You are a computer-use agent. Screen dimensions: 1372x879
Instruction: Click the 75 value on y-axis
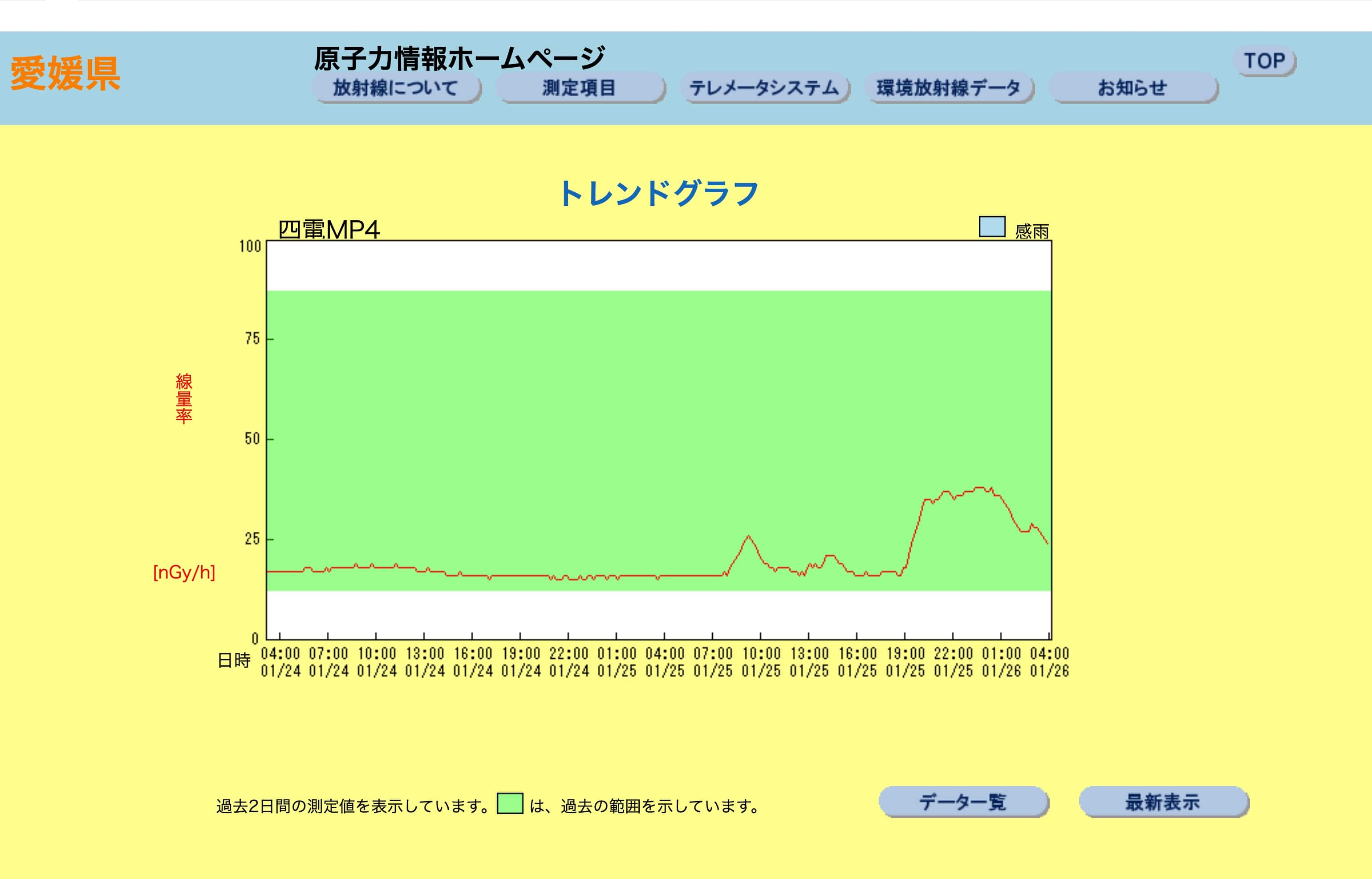click(252, 339)
